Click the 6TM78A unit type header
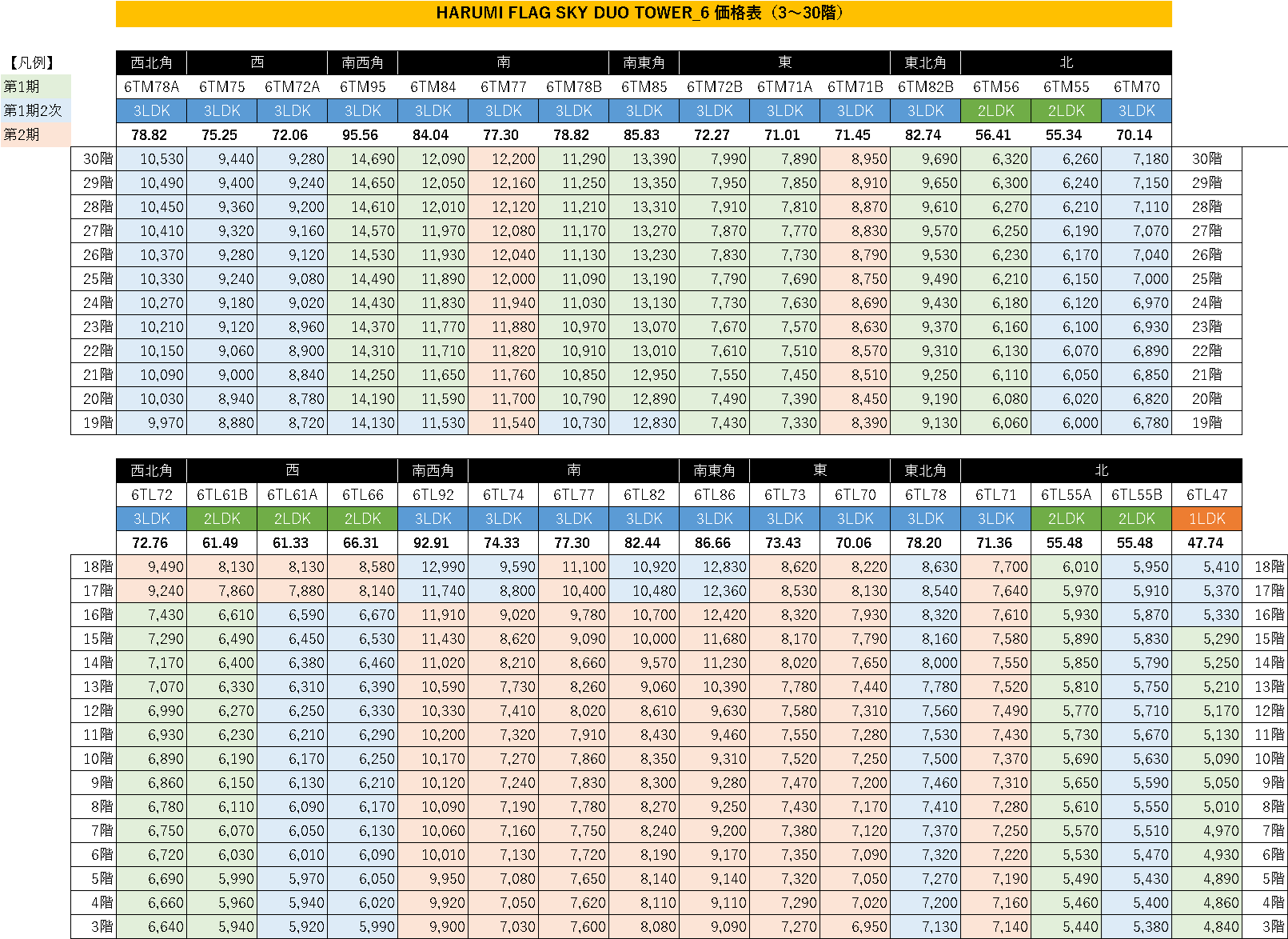 coord(151,86)
